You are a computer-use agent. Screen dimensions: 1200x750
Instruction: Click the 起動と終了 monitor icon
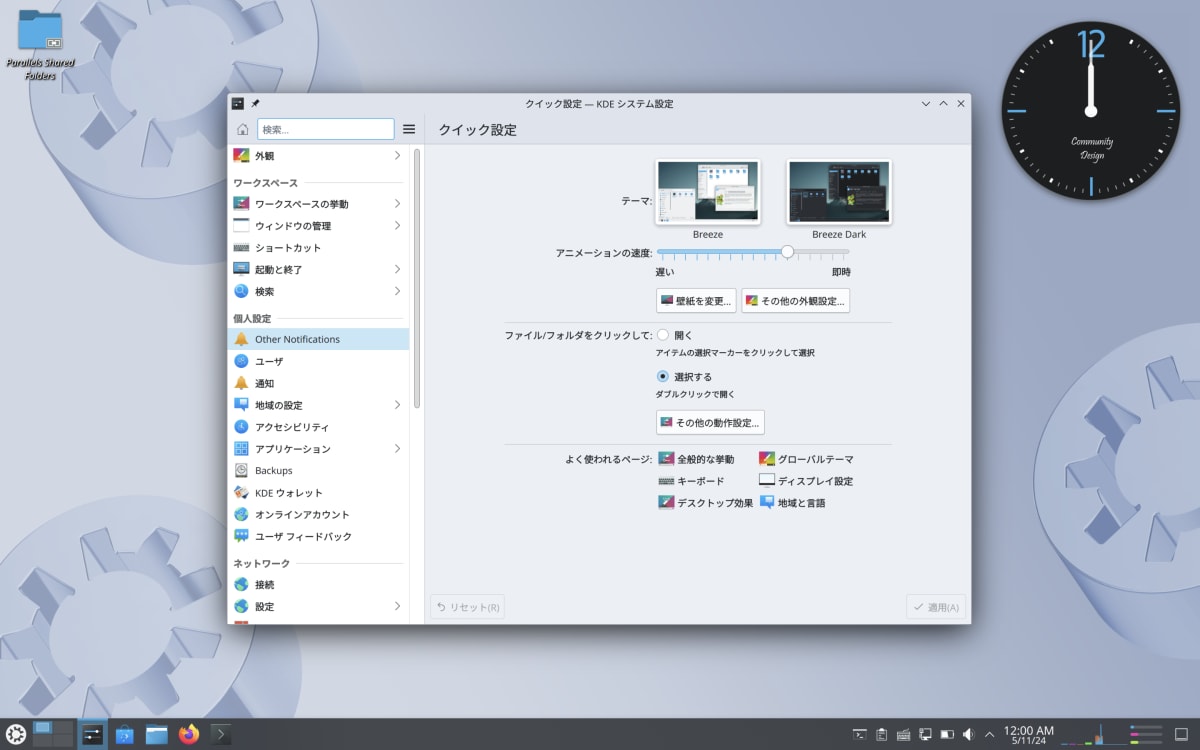tap(241, 270)
